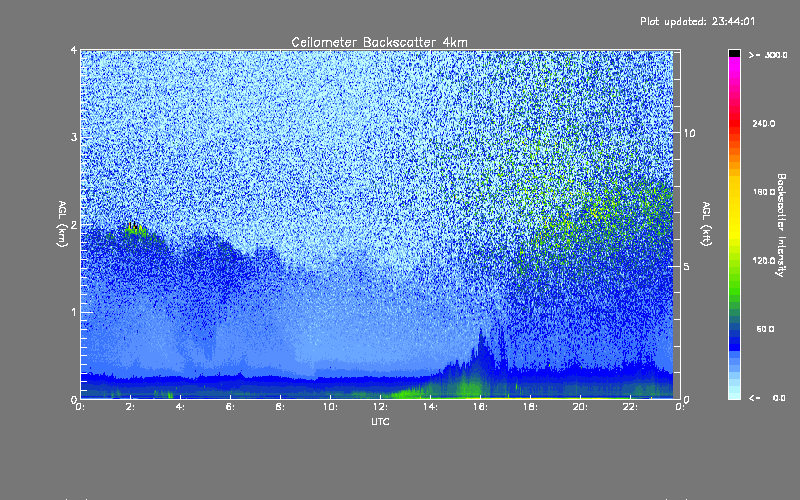
Task: Click the "Backscatter Intensity" colorbar label
Action: 781,225
